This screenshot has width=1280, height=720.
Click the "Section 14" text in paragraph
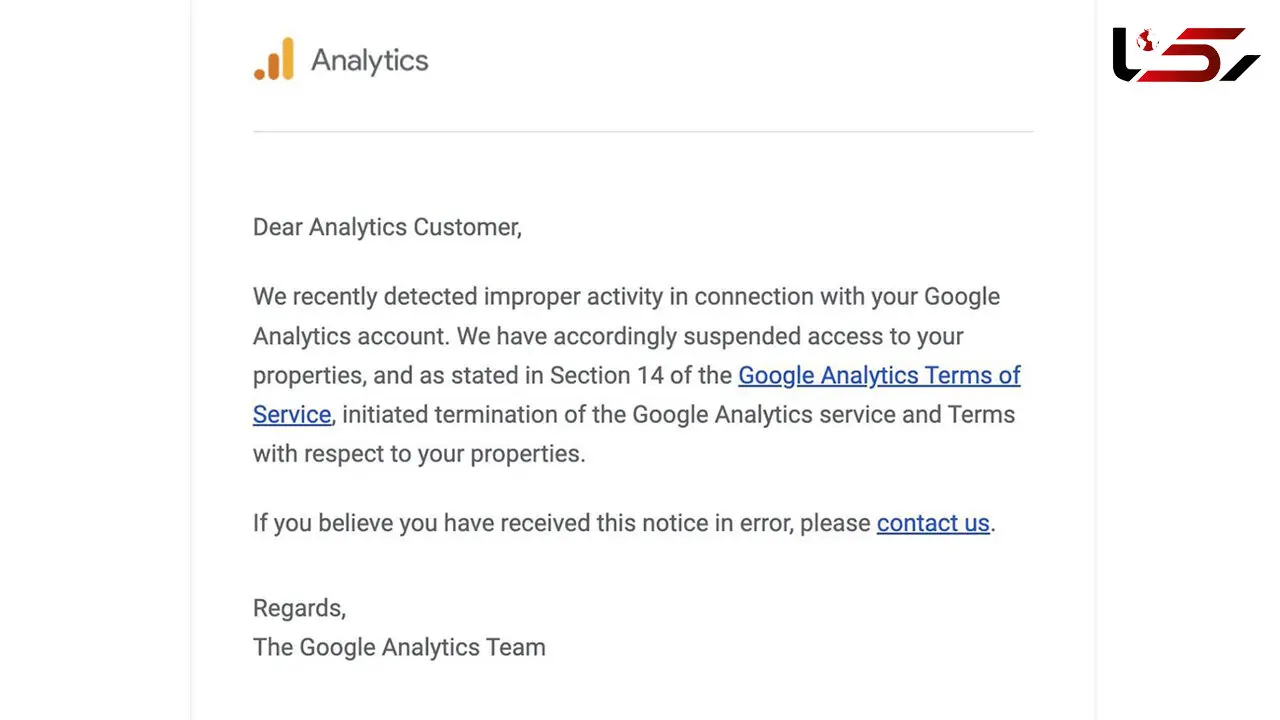pos(605,375)
